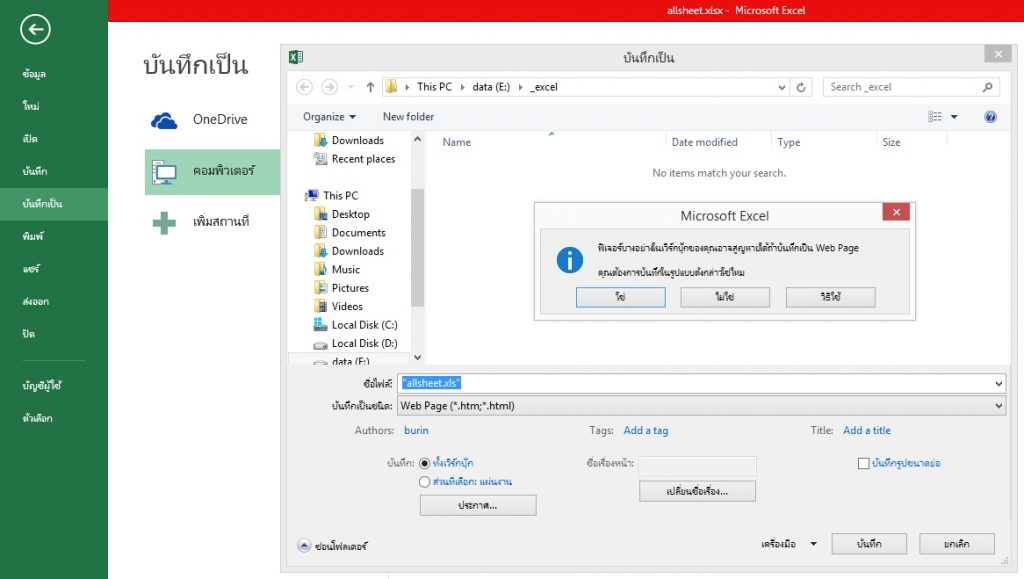Open the Organize dropdown menu

[x=329, y=117]
